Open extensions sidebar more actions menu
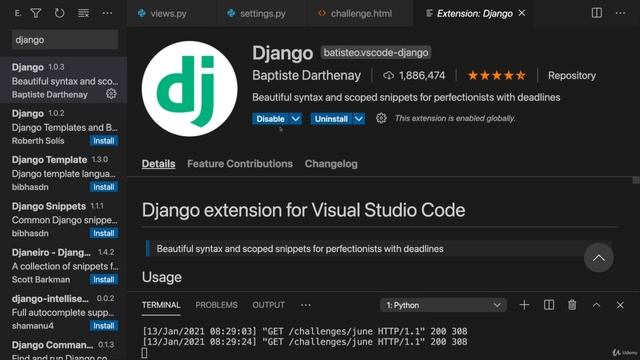Image resolution: width=640 pixels, height=360 pixels. pyautogui.click(x=107, y=13)
